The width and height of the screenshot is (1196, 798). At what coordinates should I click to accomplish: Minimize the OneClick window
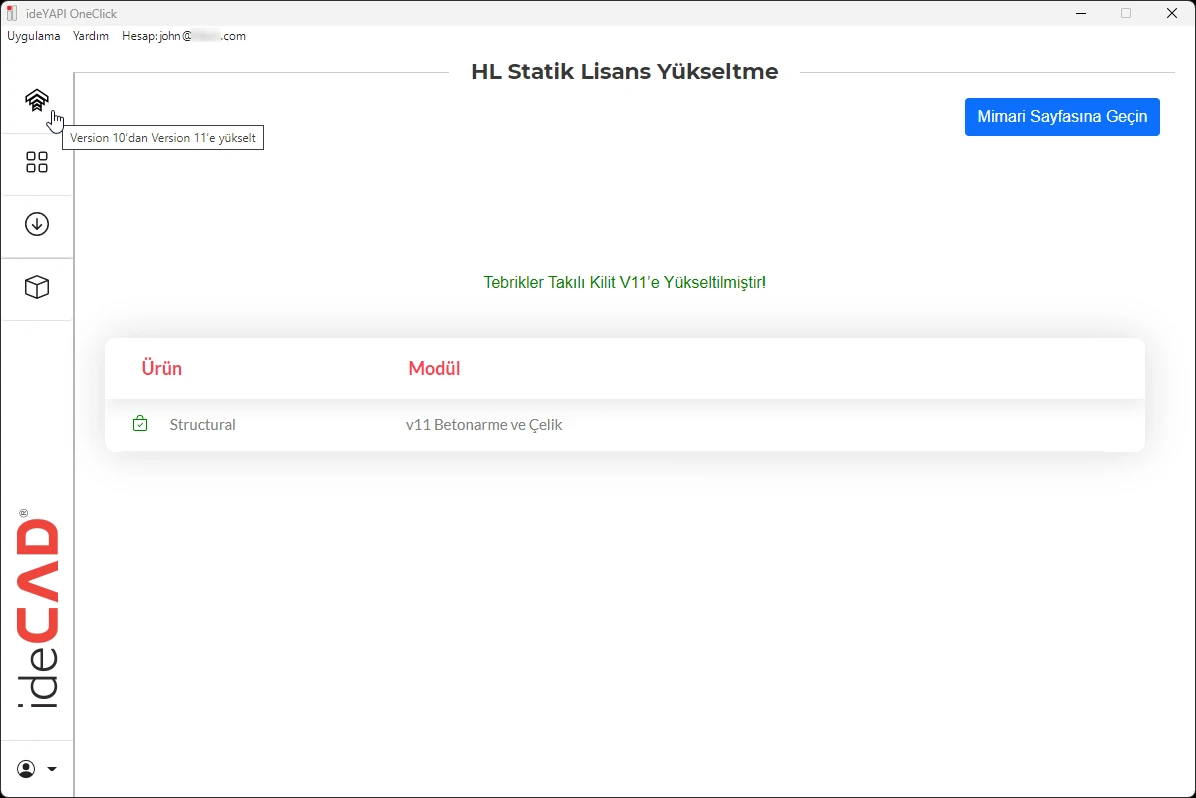tap(1081, 13)
